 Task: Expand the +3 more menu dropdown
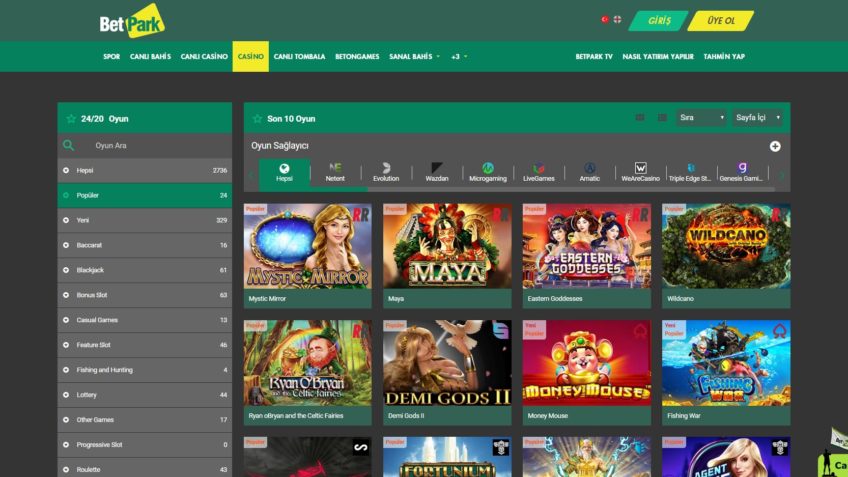pos(459,56)
